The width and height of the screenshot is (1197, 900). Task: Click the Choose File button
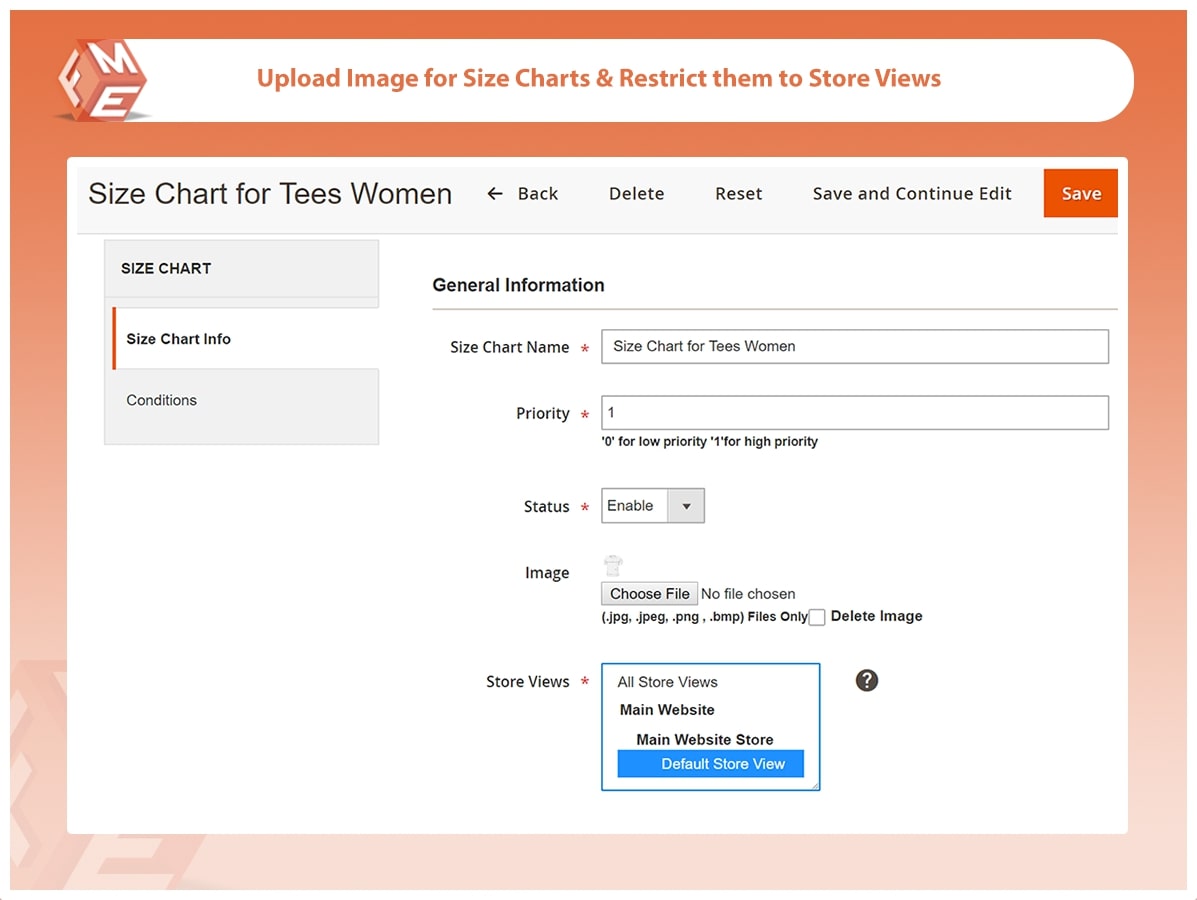[x=650, y=593]
